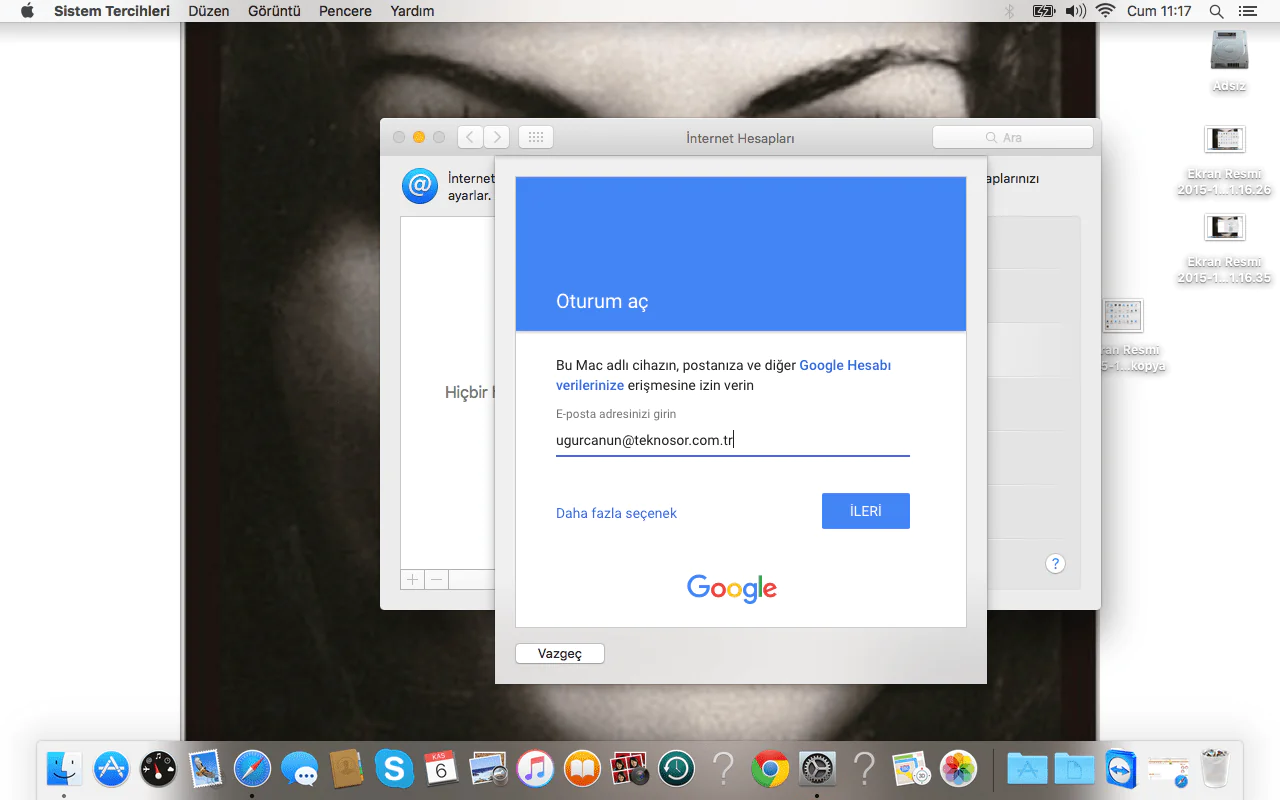Viewport: 1280px width, 800px height.
Task: Go back in System Preferences toolbar
Action: (470, 137)
